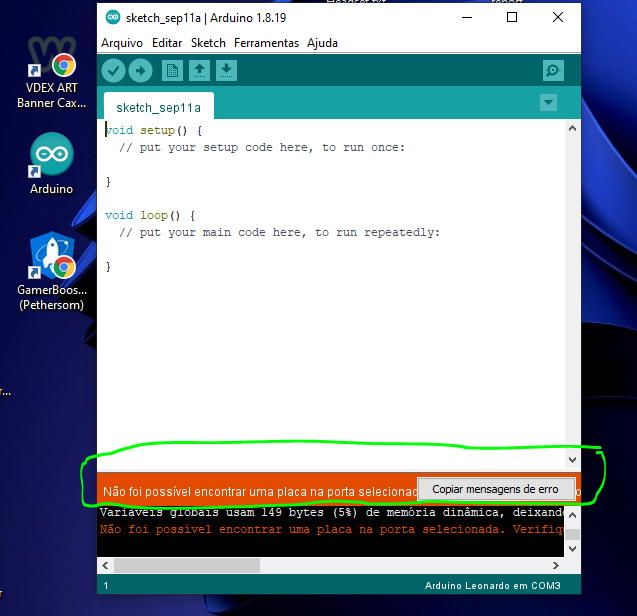Select the Arduino desktop shortcut icon
Screen dimensions: 637x616
click(x=52, y=163)
